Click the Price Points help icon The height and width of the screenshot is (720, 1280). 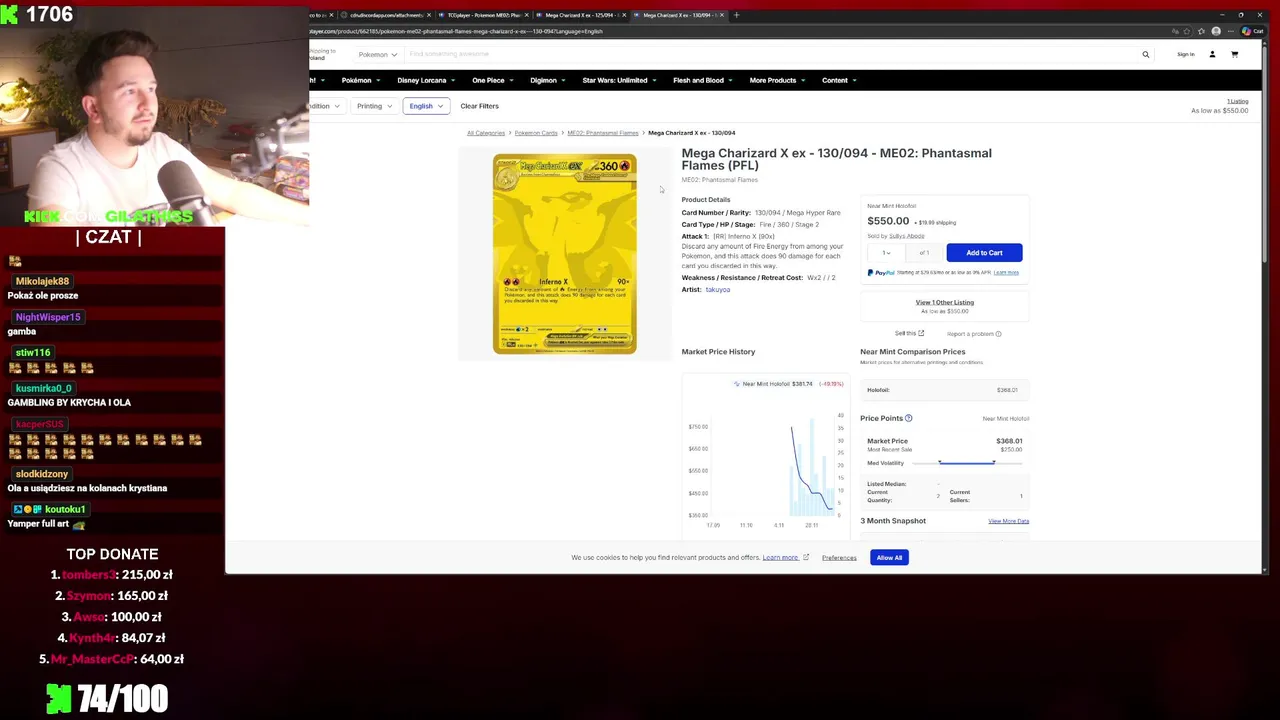click(908, 418)
